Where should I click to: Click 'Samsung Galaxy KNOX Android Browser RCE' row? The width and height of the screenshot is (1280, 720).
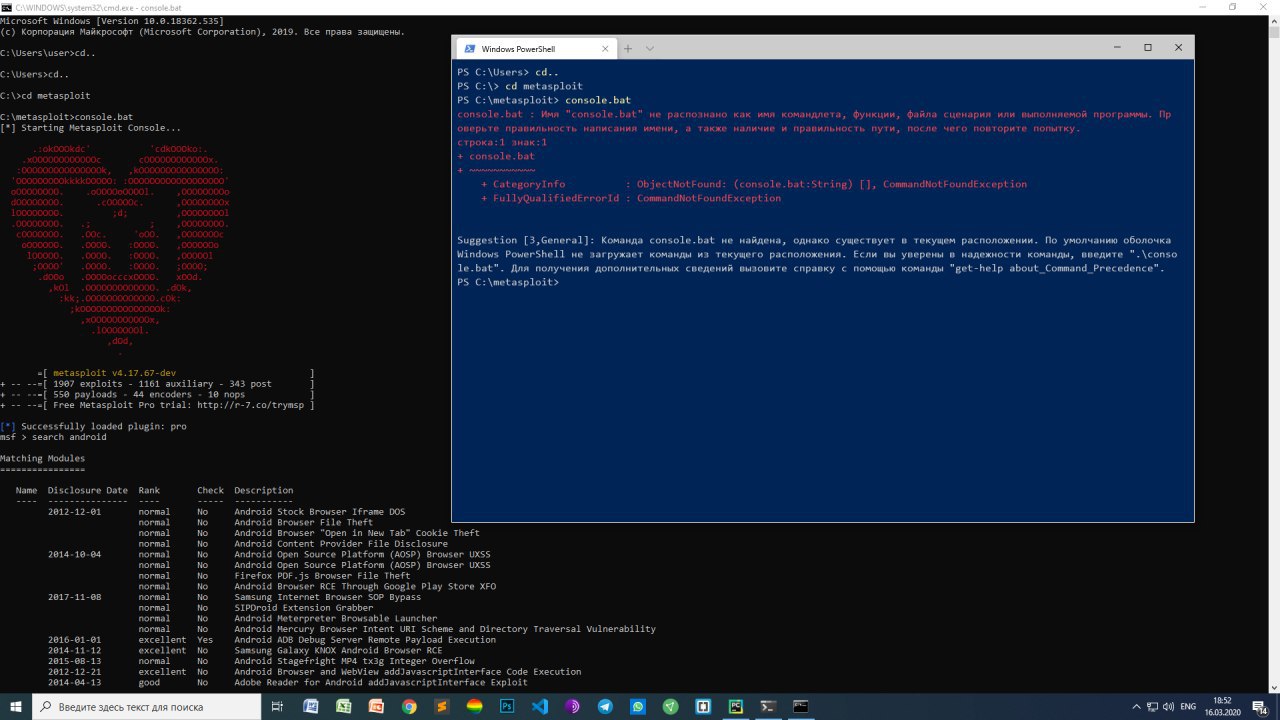[338, 650]
